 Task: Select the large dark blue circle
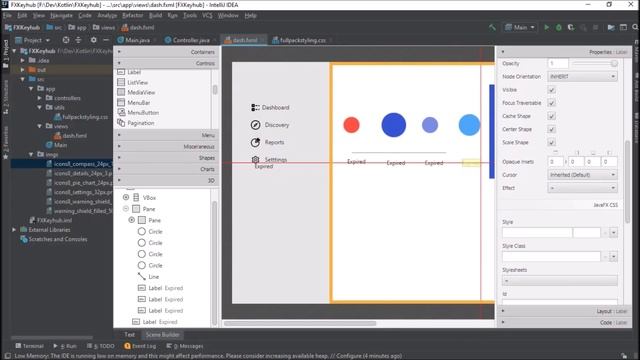coord(393,125)
